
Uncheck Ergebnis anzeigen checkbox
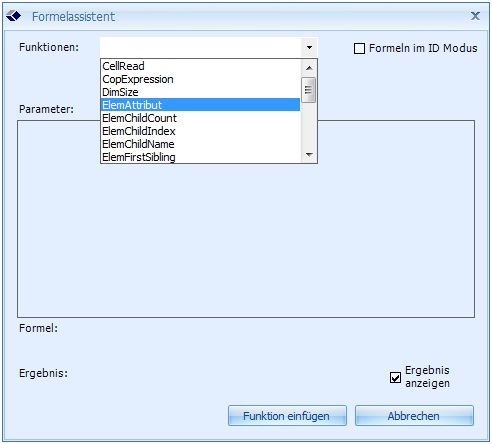pos(395,377)
